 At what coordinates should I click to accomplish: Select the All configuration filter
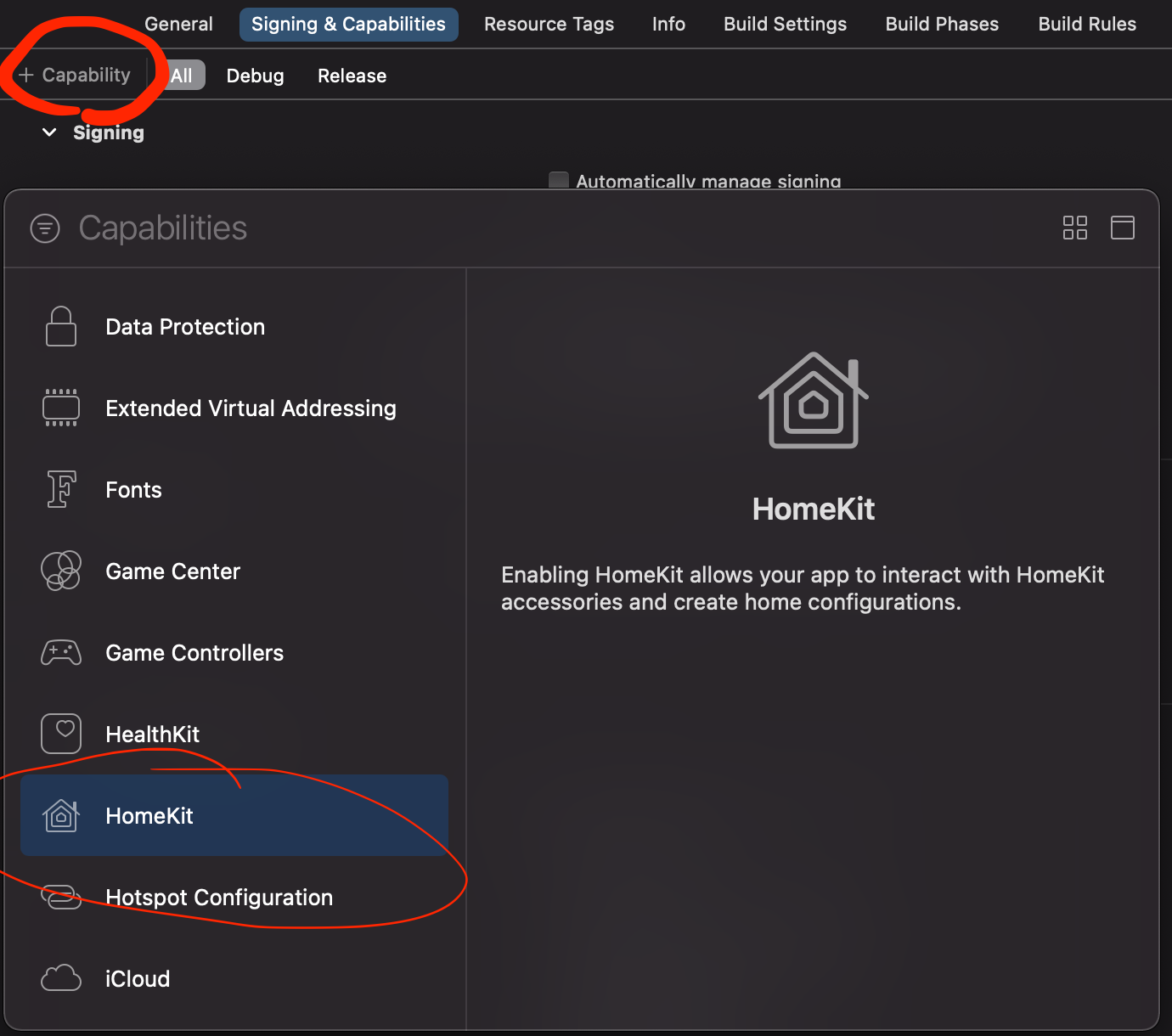[182, 76]
